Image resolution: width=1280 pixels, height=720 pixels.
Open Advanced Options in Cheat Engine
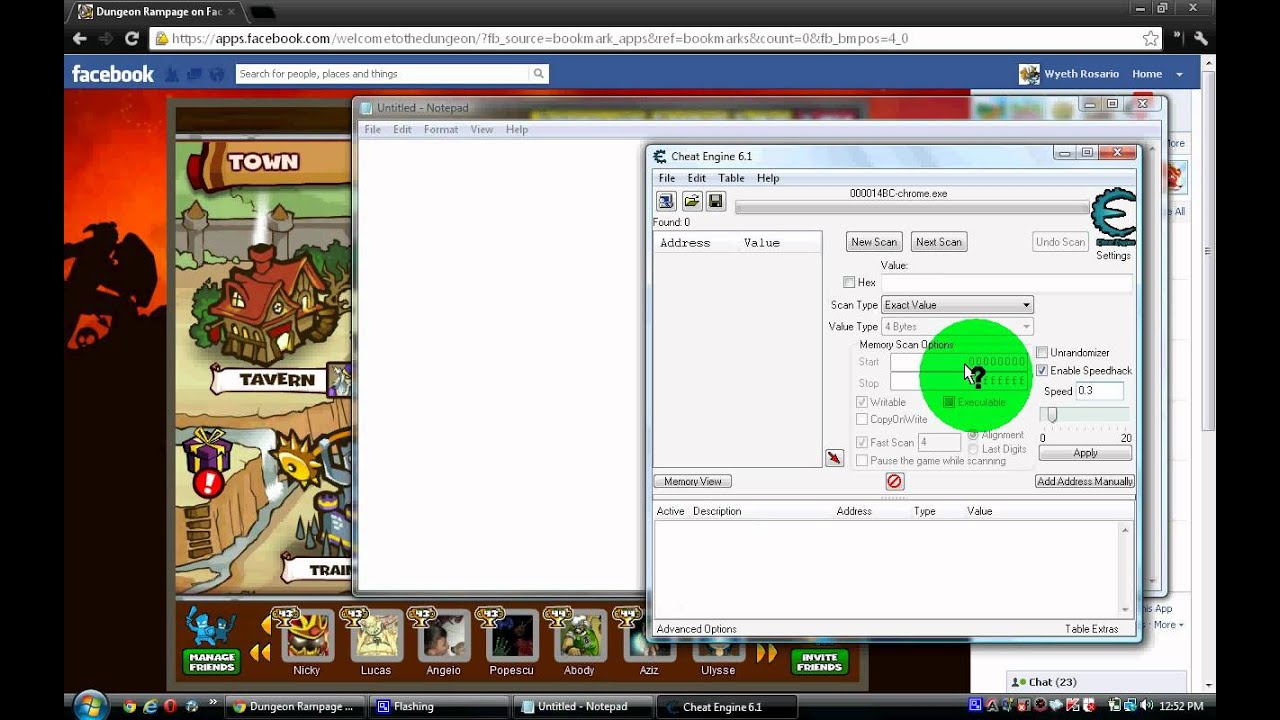click(696, 629)
